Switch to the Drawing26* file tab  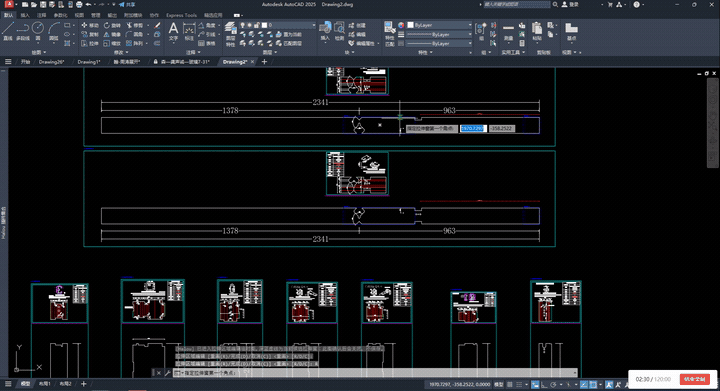point(51,62)
